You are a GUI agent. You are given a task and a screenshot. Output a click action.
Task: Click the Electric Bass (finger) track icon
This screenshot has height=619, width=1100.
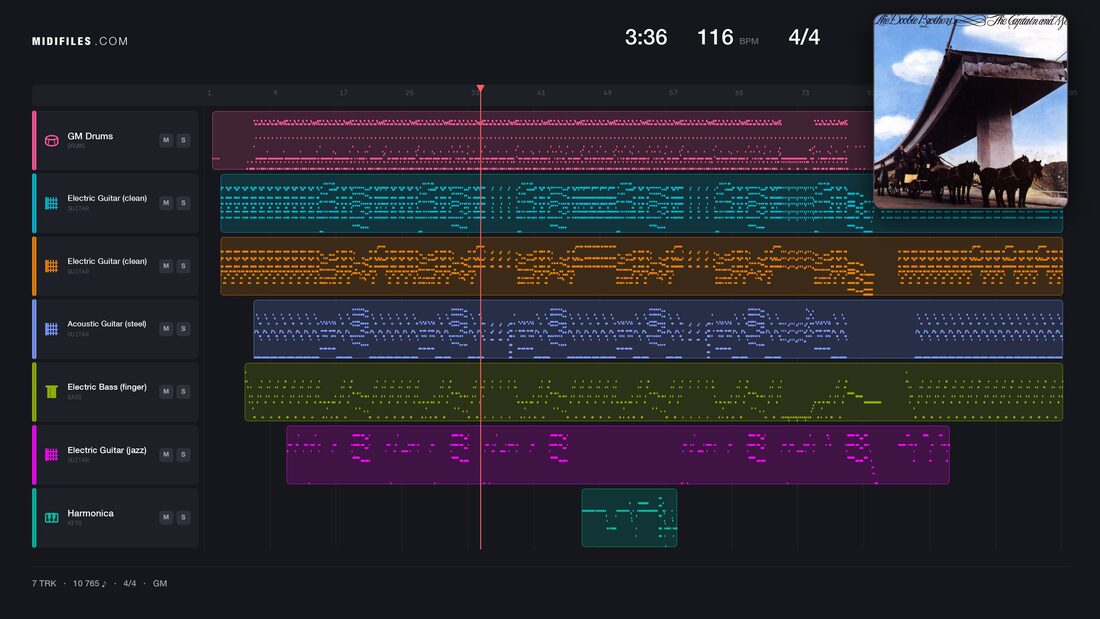pos(51,392)
